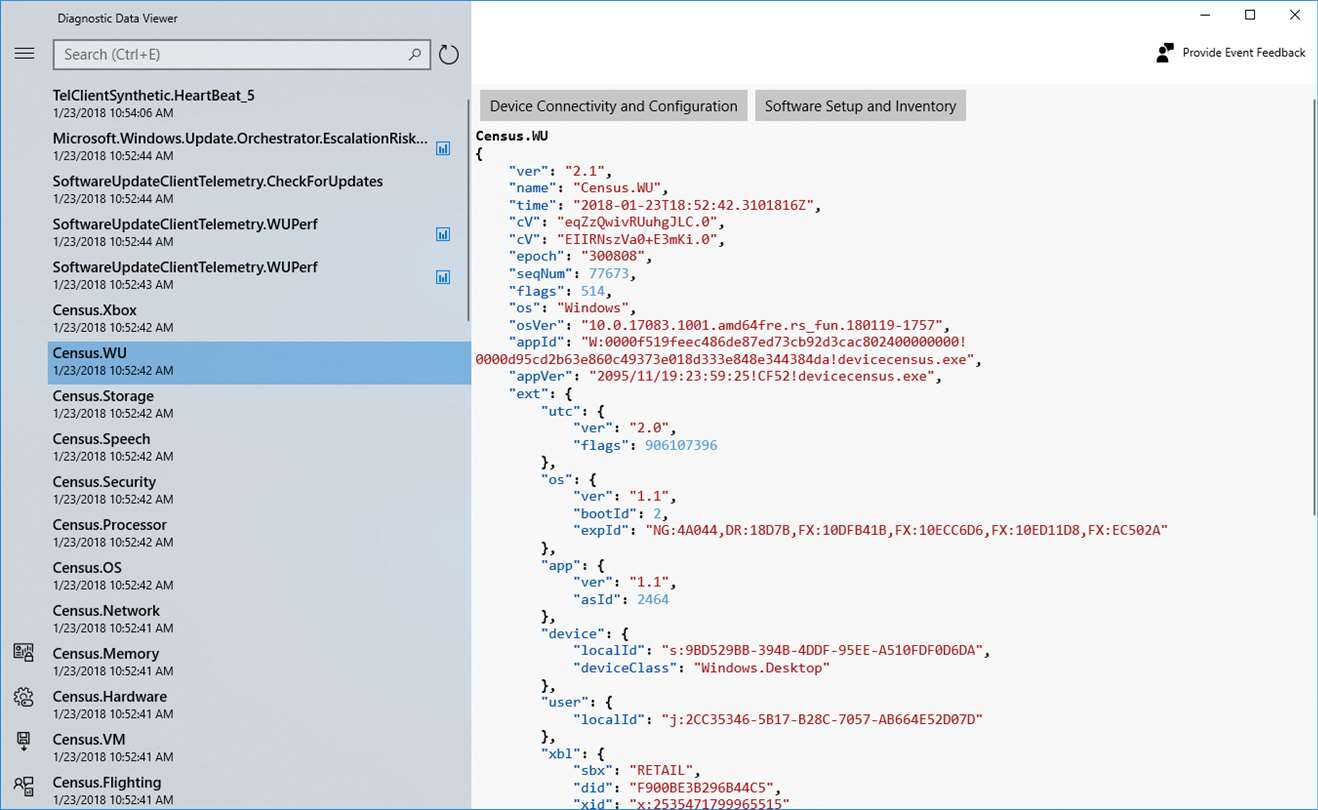Open the hamburger navigation menu
The image size is (1318, 810).
[x=24, y=54]
